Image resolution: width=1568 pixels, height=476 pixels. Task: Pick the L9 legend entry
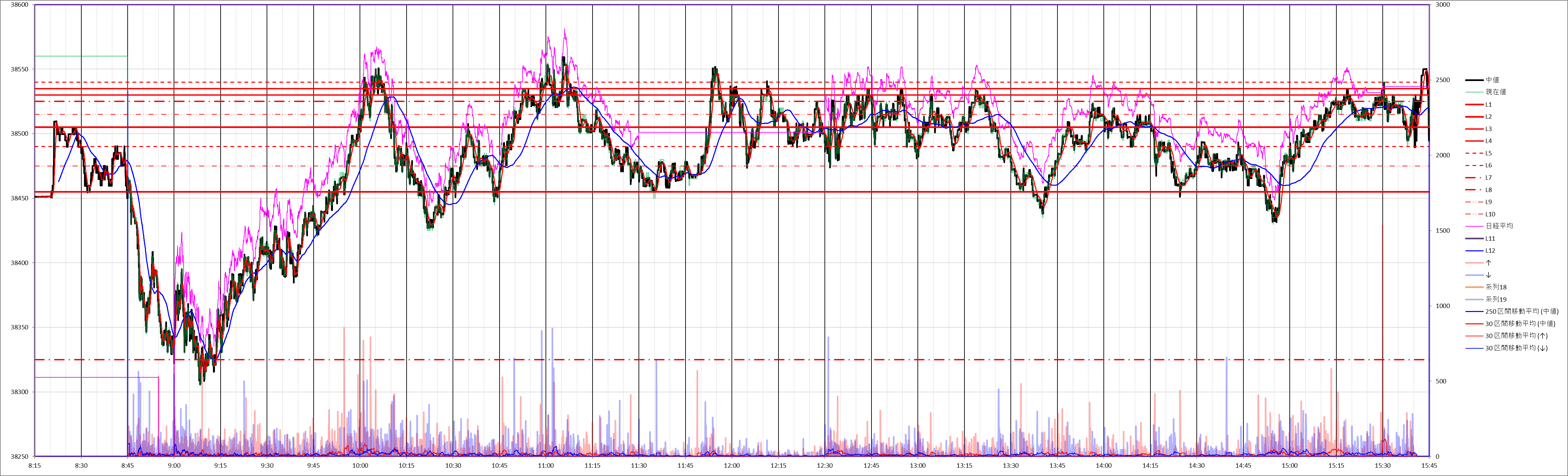click(1478, 202)
